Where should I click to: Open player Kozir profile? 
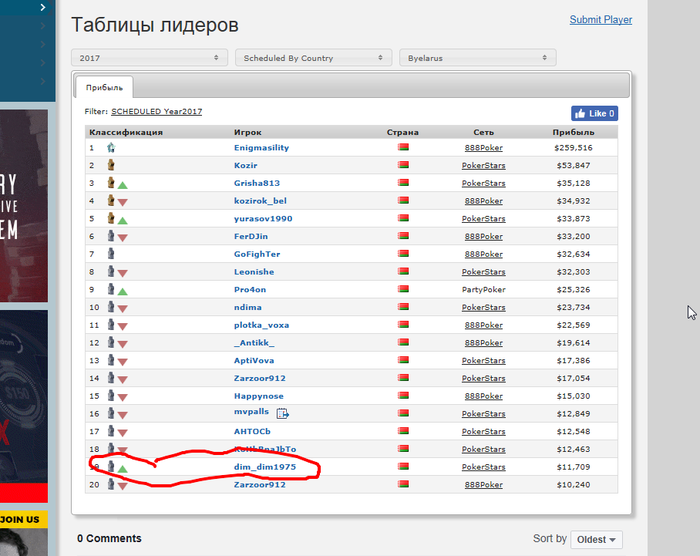pyautogui.click(x=246, y=165)
